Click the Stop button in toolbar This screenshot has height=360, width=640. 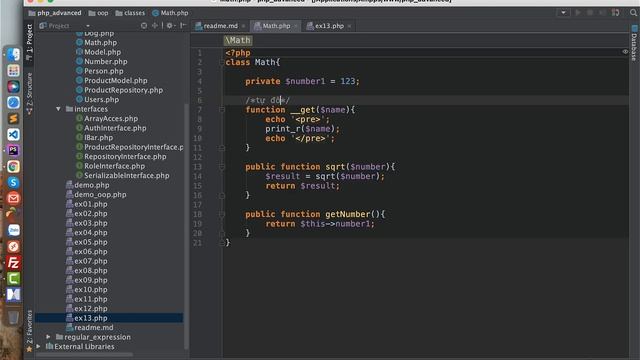(x=590, y=13)
